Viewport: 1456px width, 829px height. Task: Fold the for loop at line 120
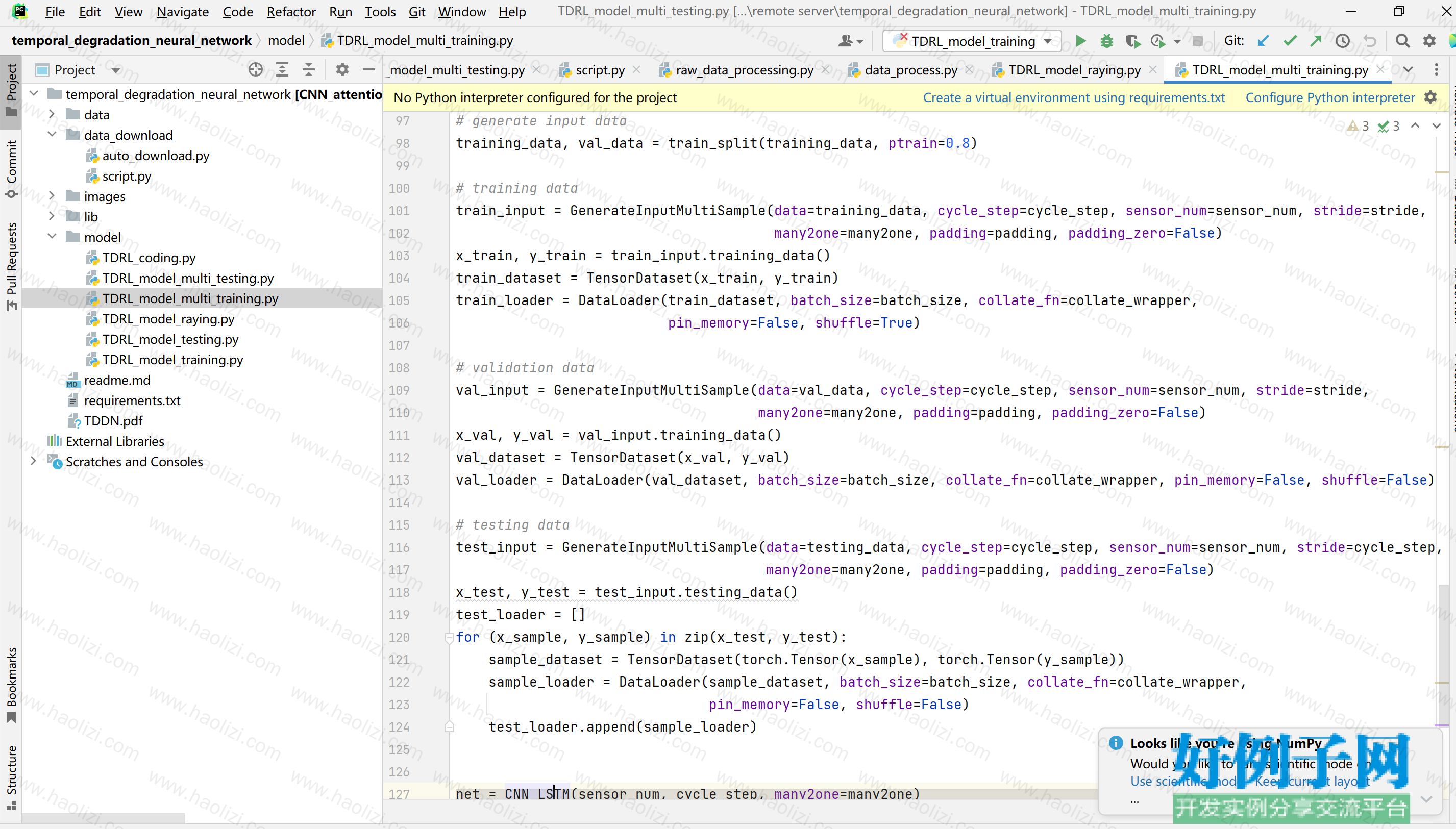[x=449, y=638]
